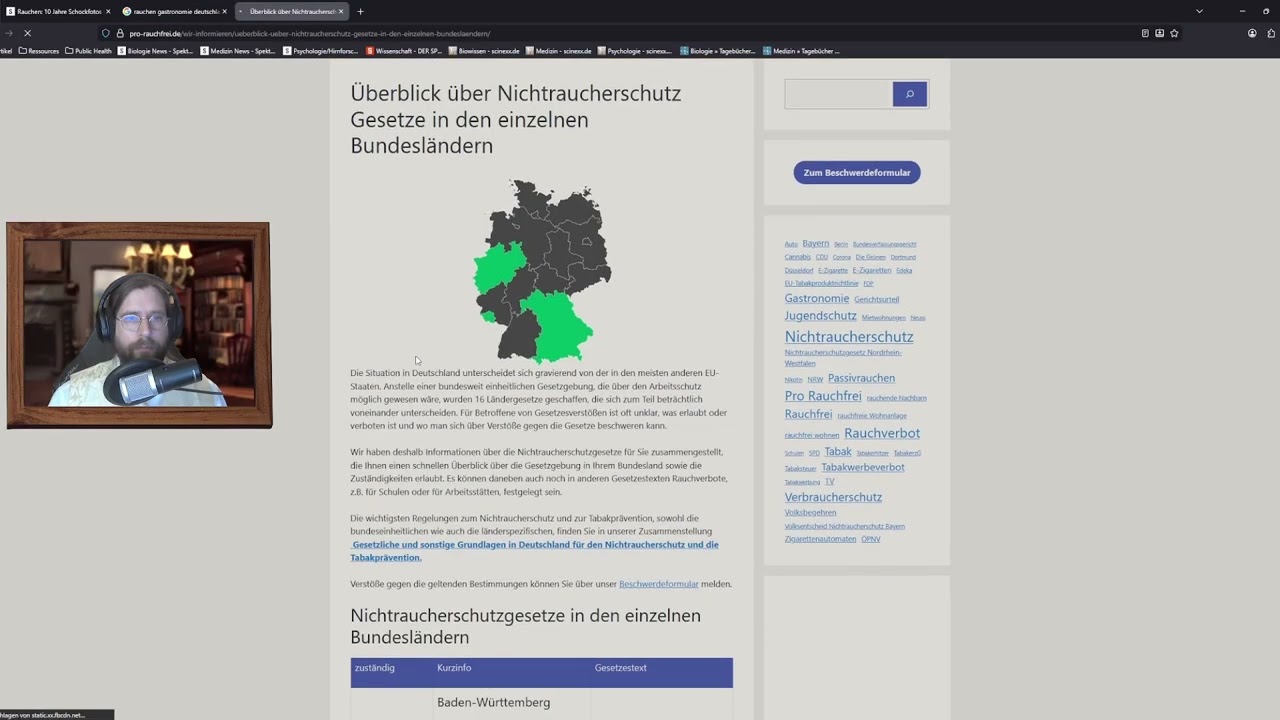Show site connection padlock info
This screenshot has width=1280, height=720.
tap(120, 33)
